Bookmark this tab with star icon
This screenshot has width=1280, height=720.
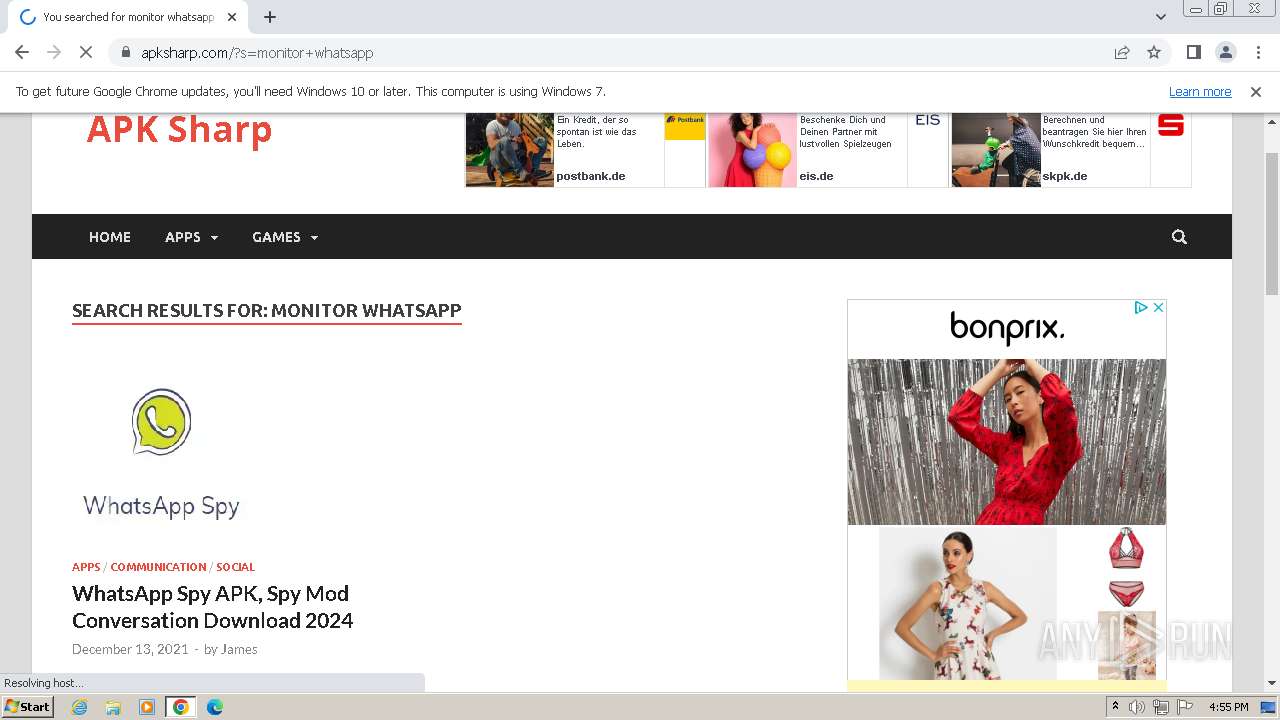(1154, 53)
